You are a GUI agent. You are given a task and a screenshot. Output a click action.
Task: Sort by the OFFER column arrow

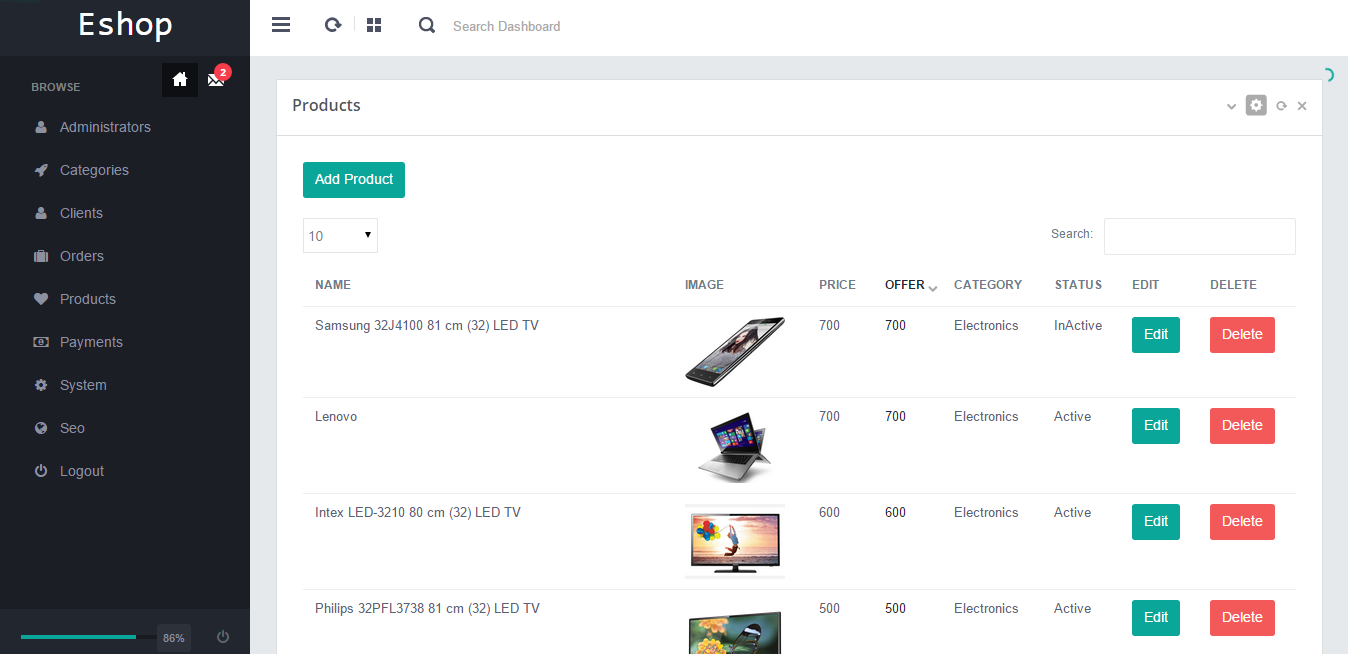click(x=933, y=288)
